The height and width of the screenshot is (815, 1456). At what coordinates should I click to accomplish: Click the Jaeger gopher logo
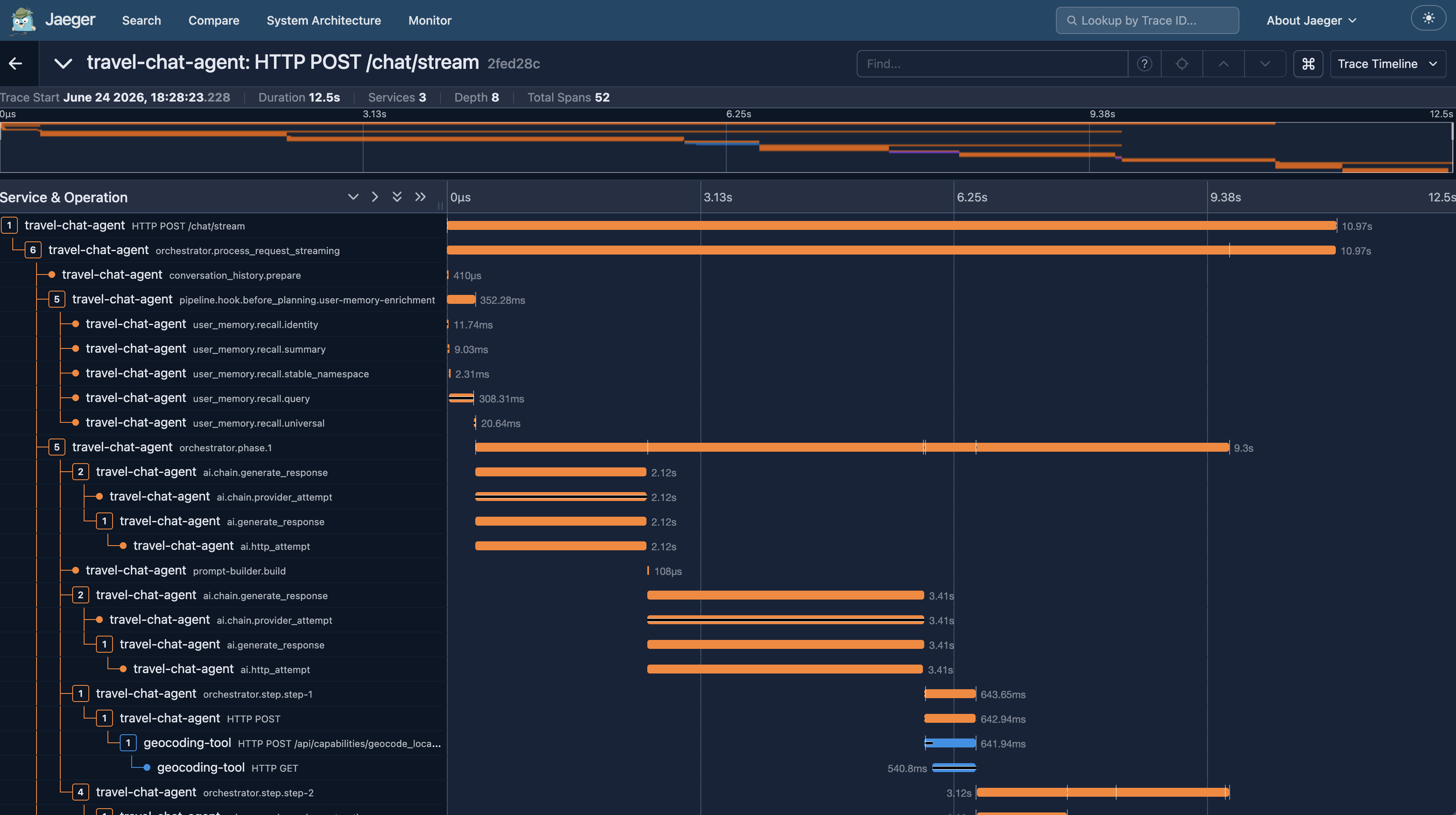click(x=23, y=20)
